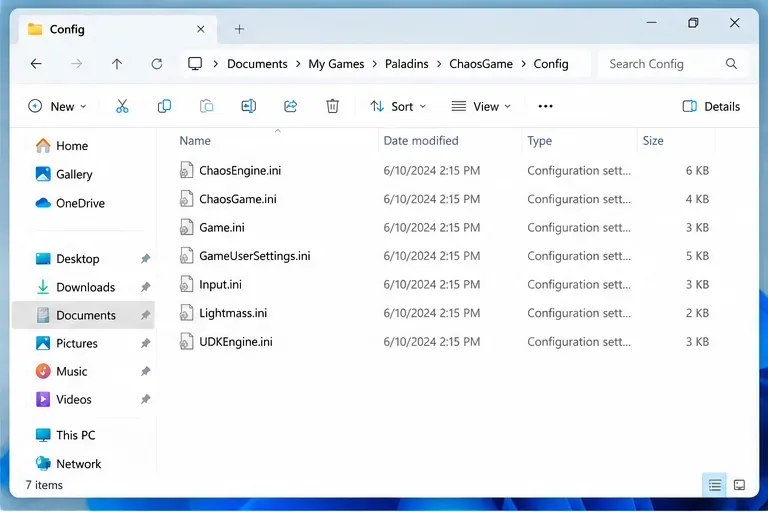
Task: Open the New dropdown menu
Action: click(x=58, y=106)
